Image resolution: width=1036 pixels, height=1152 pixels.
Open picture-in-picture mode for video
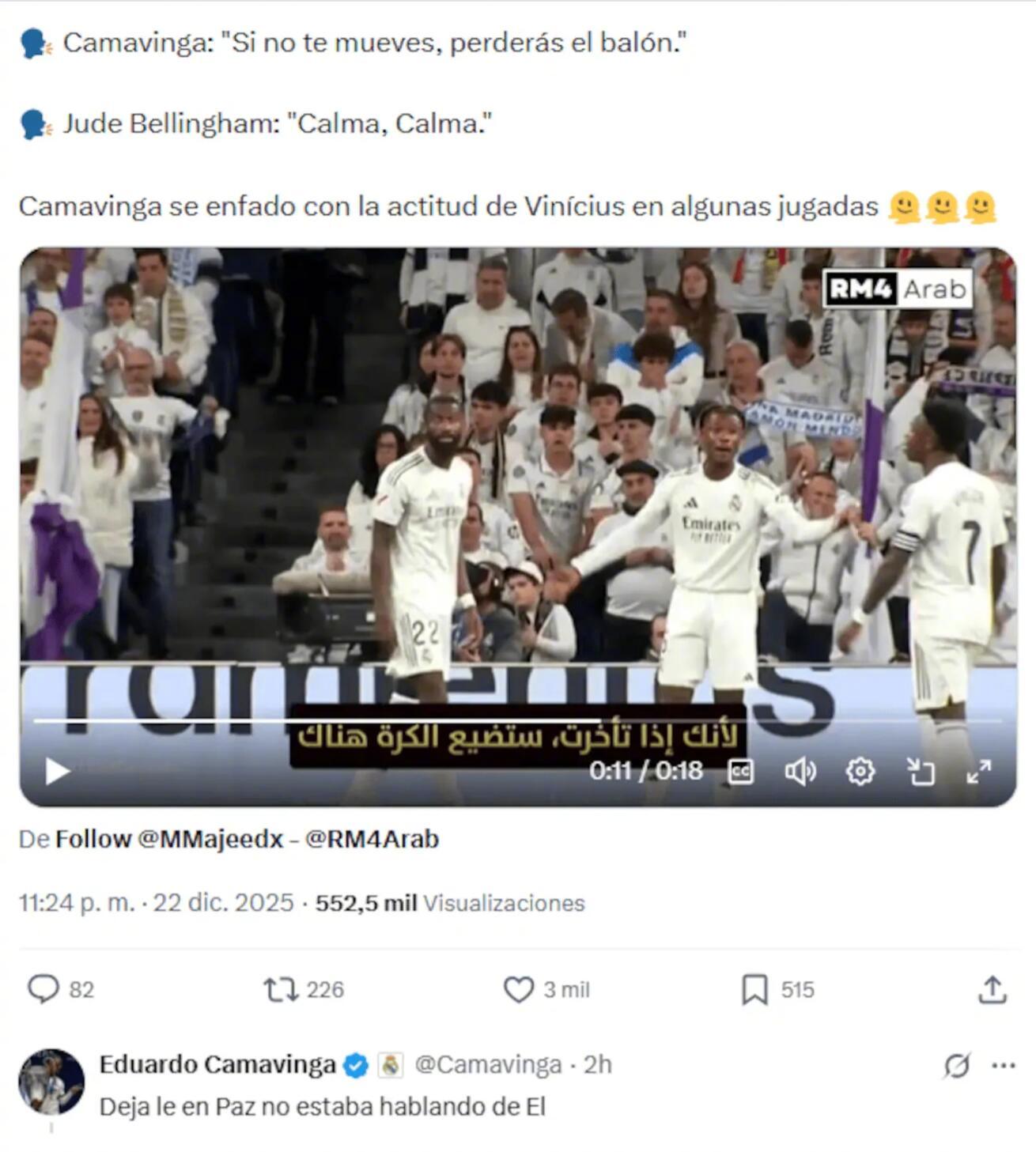[x=920, y=772]
